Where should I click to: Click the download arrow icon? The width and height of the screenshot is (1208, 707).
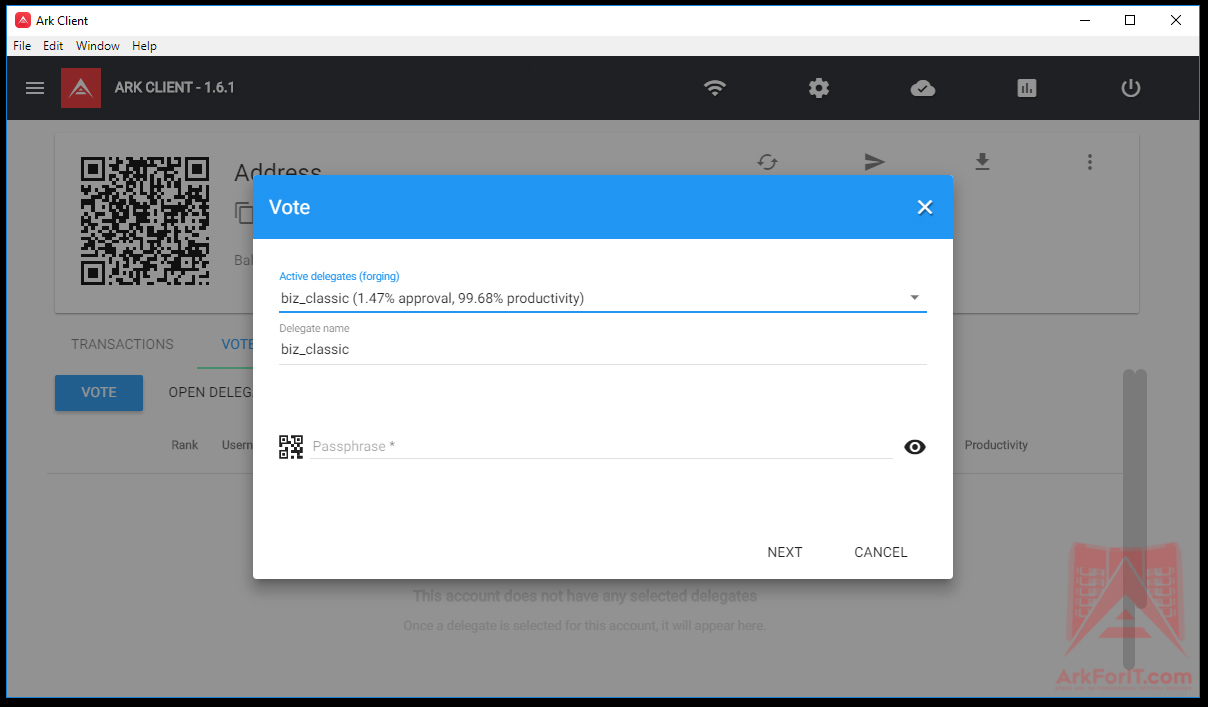pyautogui.click(x=982, y=162)
